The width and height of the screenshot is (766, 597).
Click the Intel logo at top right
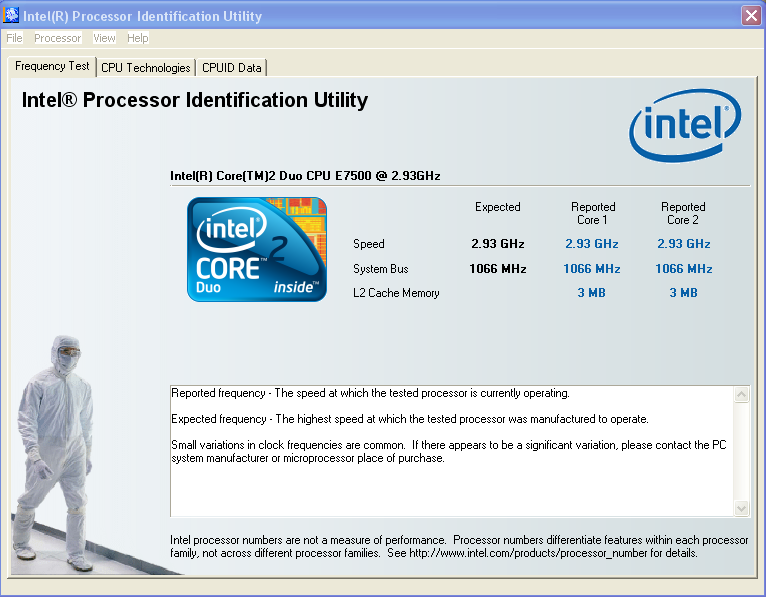point(685,125)
